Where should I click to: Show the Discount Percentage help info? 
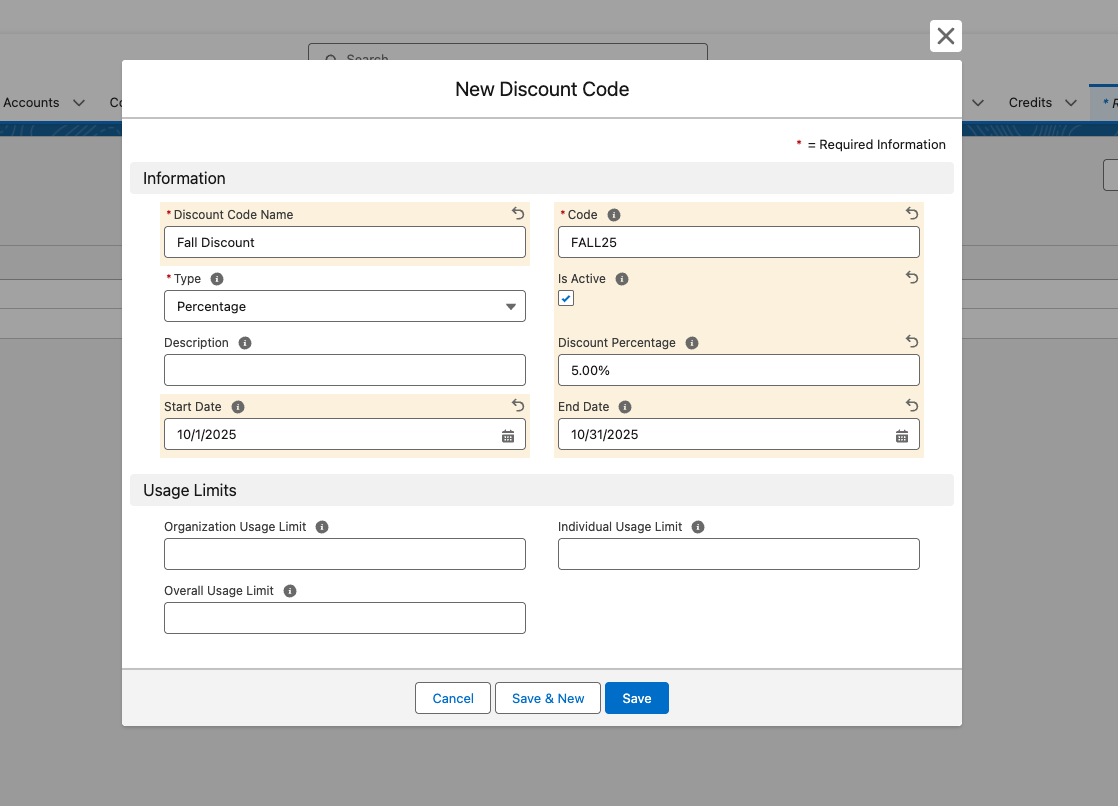point(692,343)
